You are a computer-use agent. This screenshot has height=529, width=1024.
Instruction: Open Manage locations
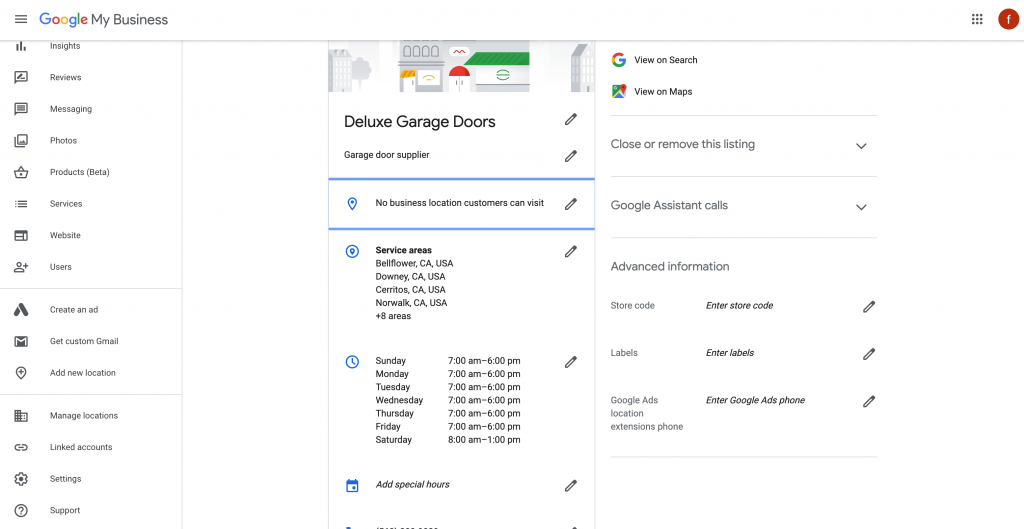pos(84,416)
